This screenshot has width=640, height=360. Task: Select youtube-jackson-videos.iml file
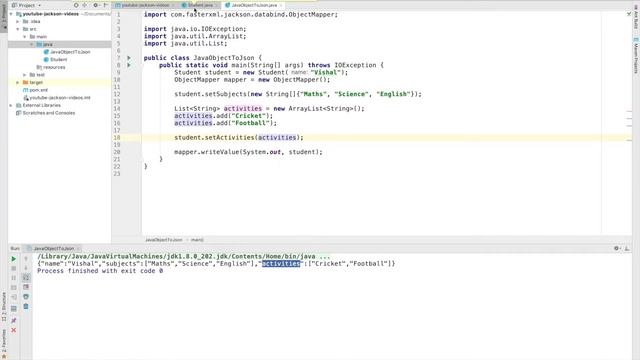click(x=57, y=98)
